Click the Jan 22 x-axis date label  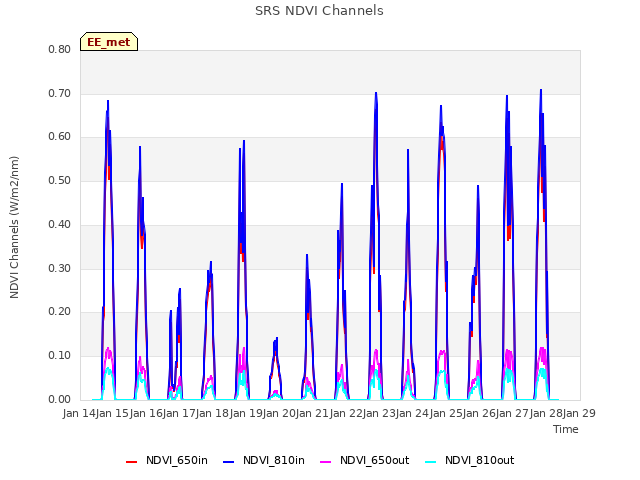[x=346, y=413]
